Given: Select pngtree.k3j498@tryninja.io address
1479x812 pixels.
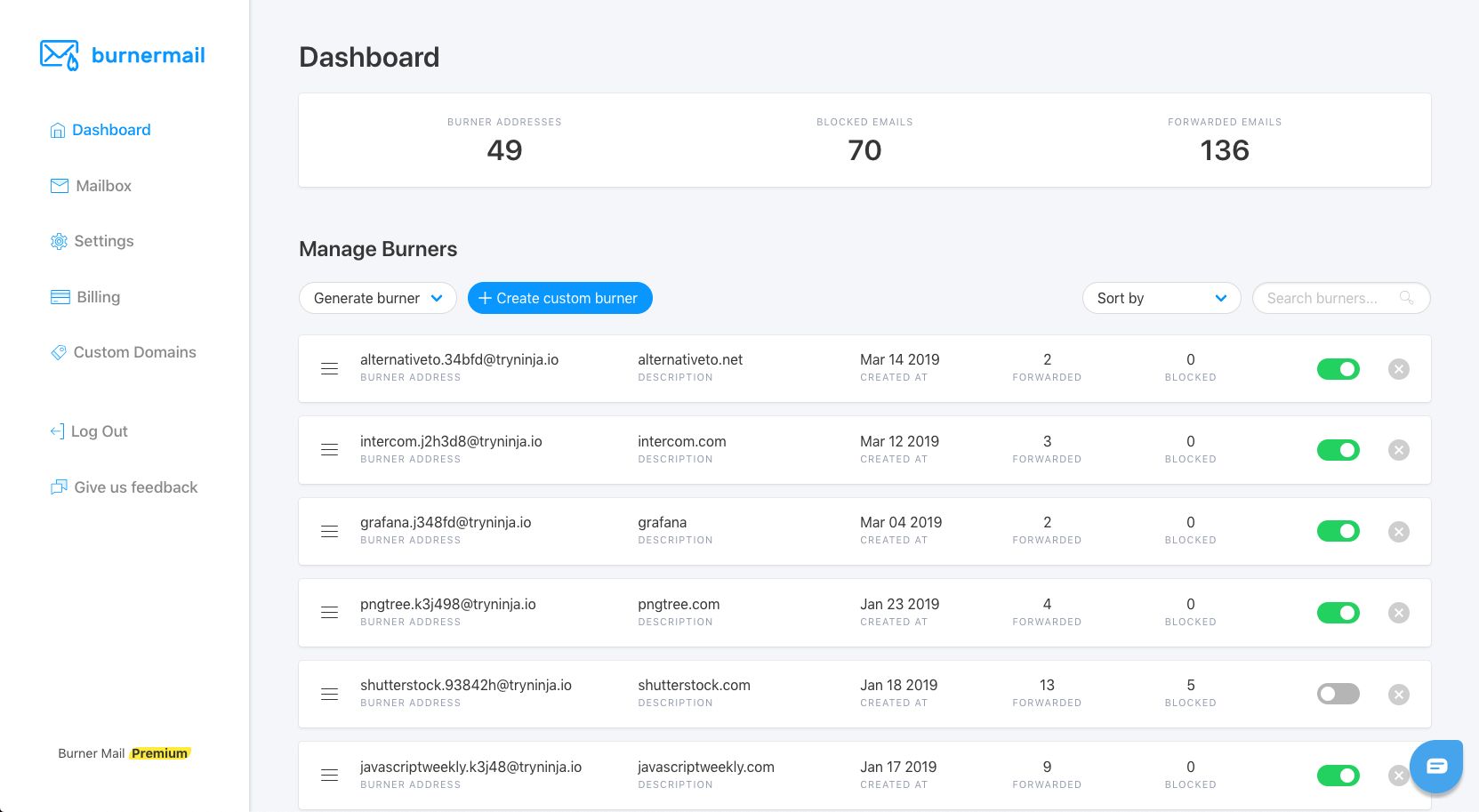Looking at the screenshot, I should [x=448, y=604].
